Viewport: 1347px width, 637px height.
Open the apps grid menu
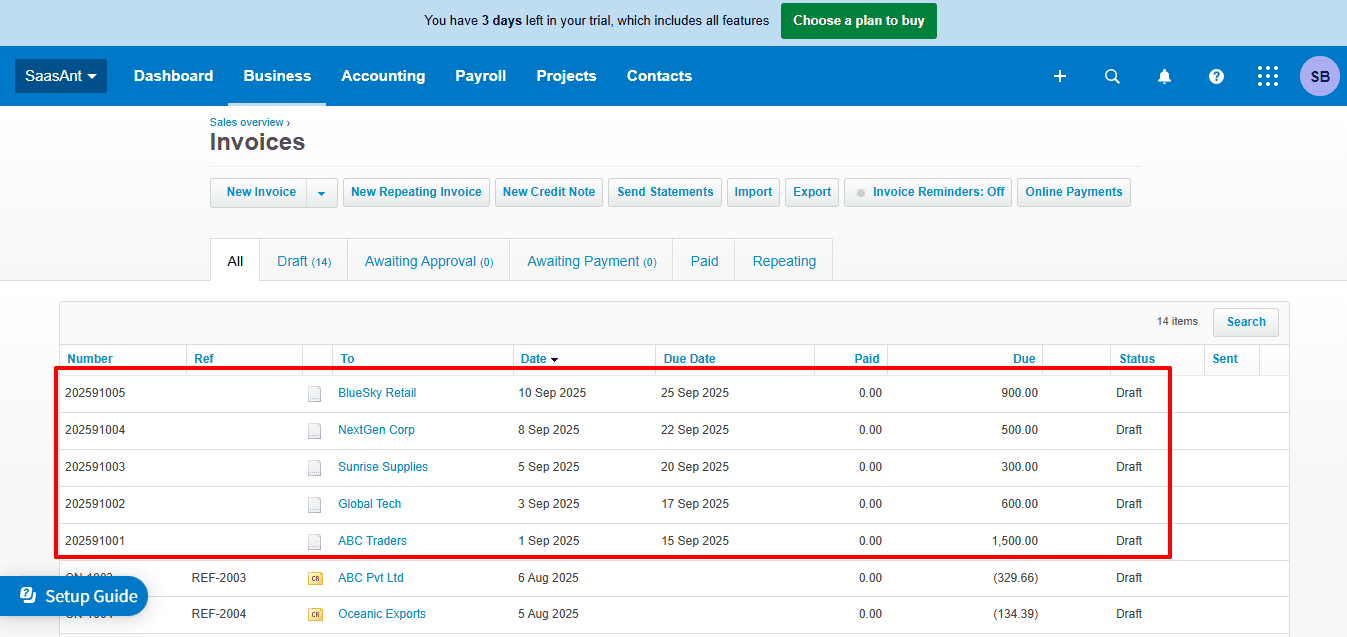coord(1268,76)
